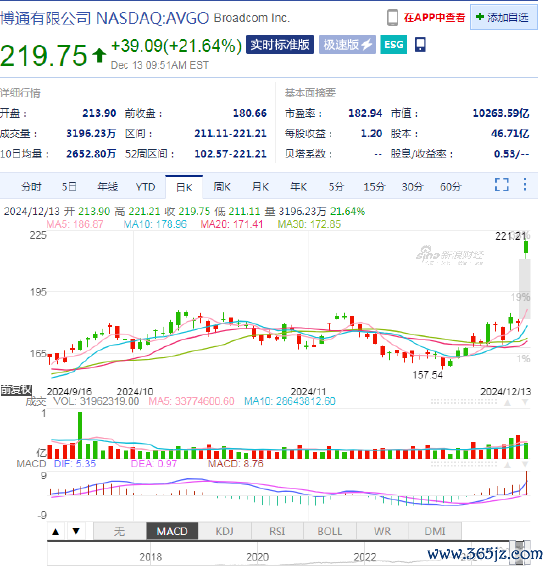Switch chart to 60分 interval
The height and width of the screenshot is (569, 550).
pyautogui.click(x=451, y=187)
